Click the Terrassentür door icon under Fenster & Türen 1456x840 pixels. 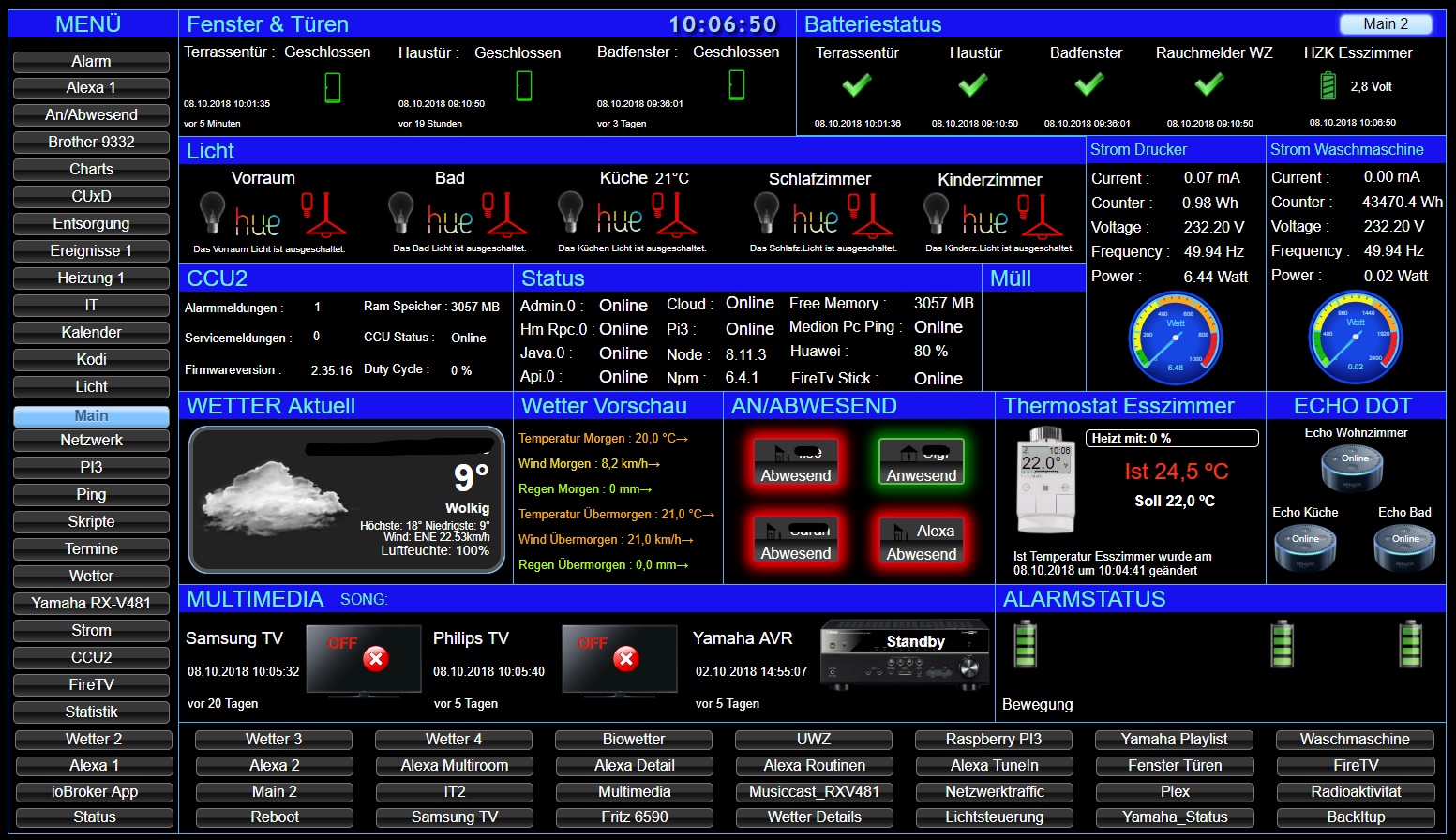332,87
